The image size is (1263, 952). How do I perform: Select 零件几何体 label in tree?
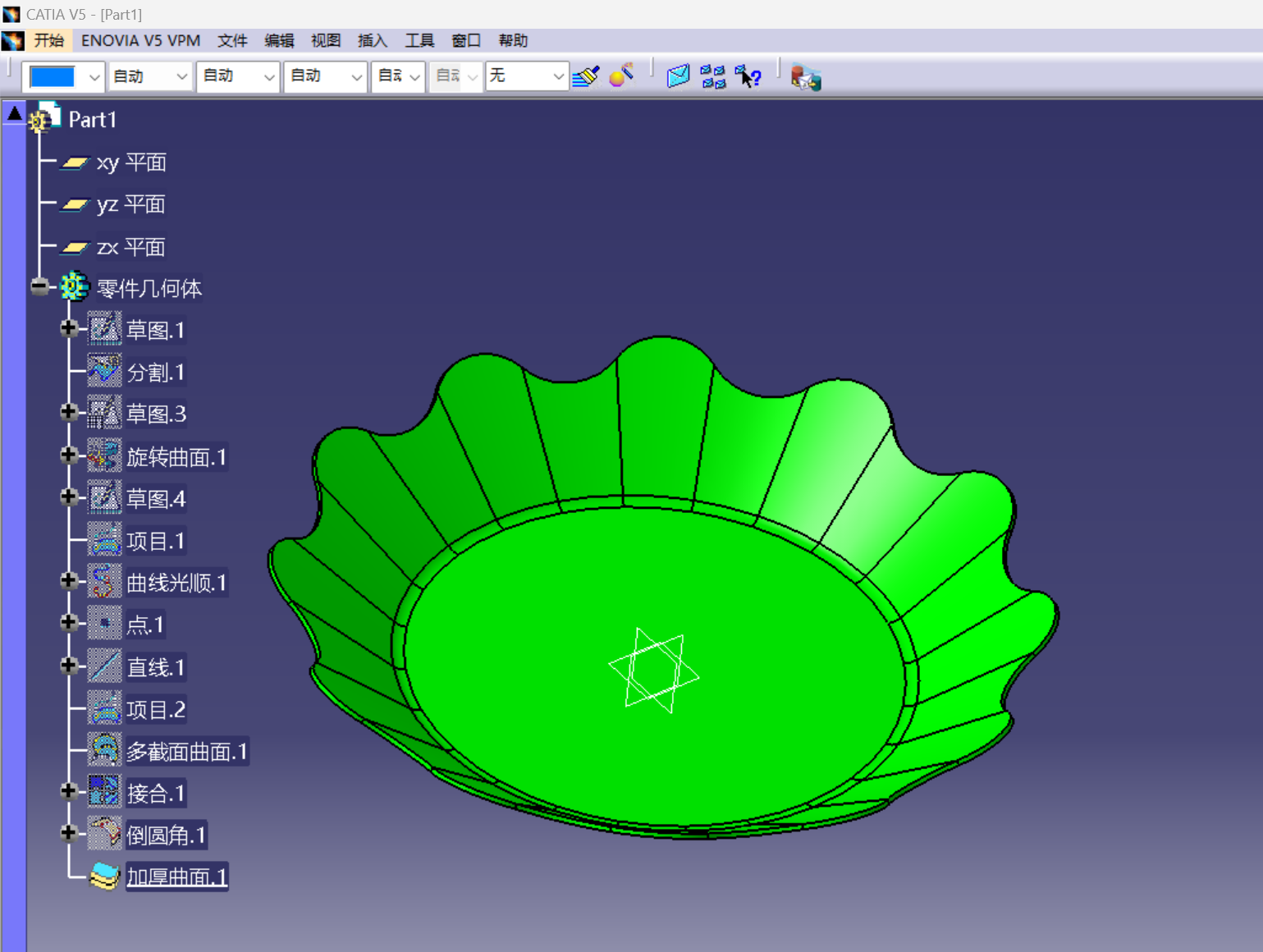149,289
